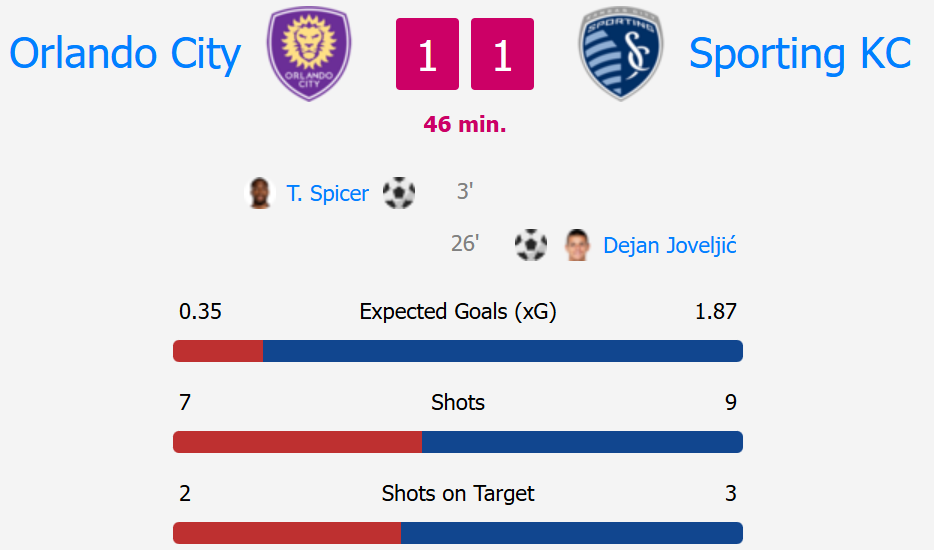Click T. Spicer's player photo

click(x=260, y=193)
